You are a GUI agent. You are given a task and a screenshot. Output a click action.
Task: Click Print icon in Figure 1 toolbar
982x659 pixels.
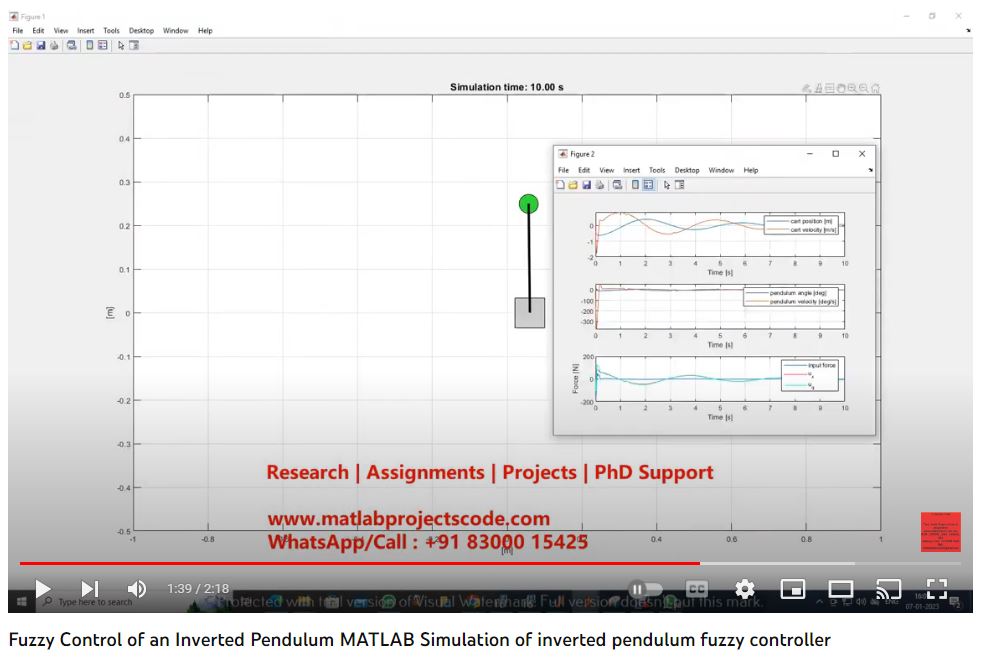pos(54,45)
